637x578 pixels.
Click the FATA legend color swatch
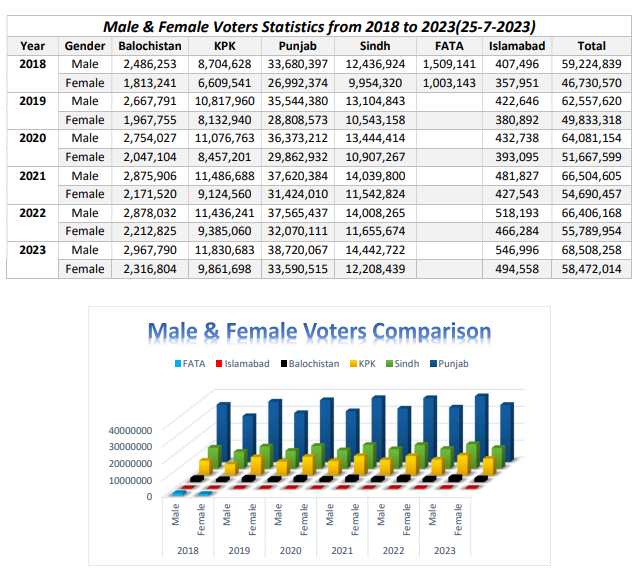[x=176, y=364]
